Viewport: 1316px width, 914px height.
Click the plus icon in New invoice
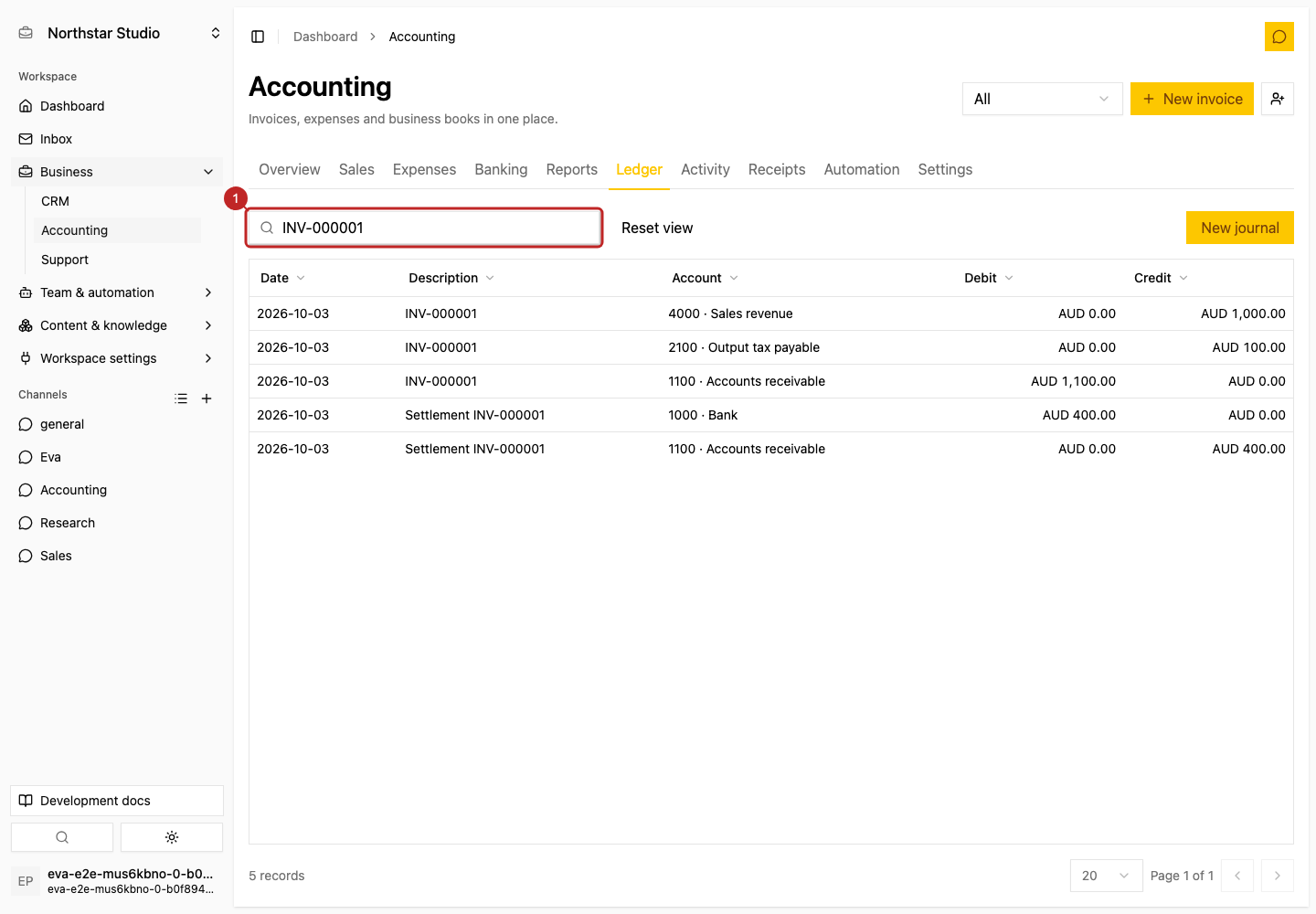click(1149, 99)
